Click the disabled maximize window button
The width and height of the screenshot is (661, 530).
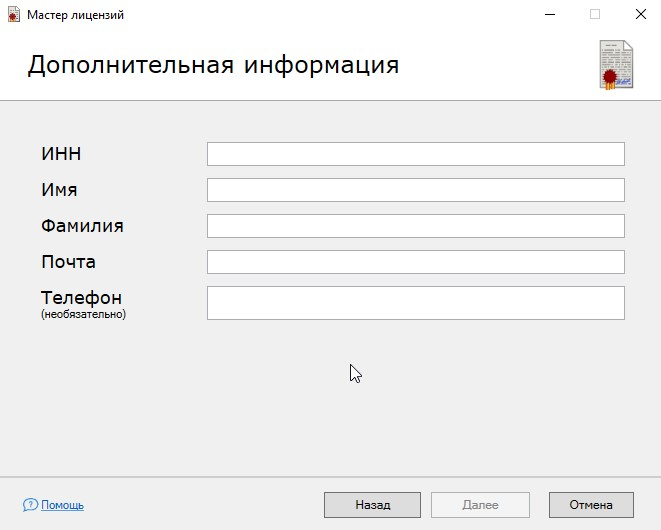(595, 14)
